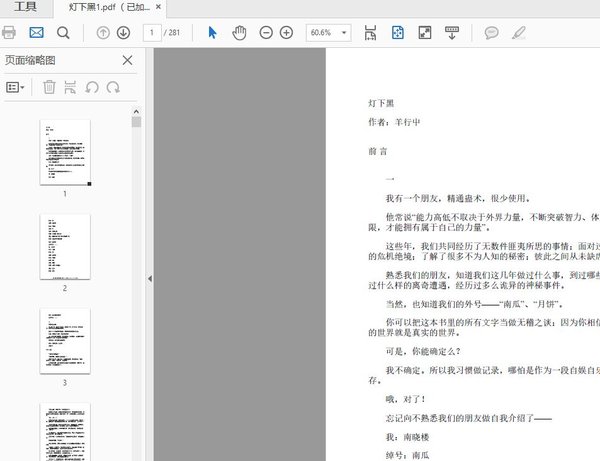Choose the selection arrow tool

pyautogui.click(x=212, y=33)
